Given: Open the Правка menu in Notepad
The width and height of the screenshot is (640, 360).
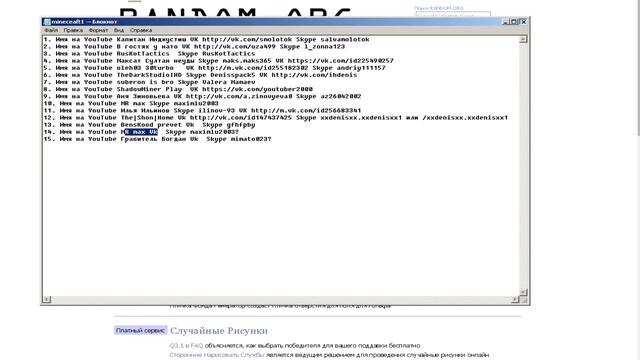Looking at the screenshot, I should tap(73, 30).
